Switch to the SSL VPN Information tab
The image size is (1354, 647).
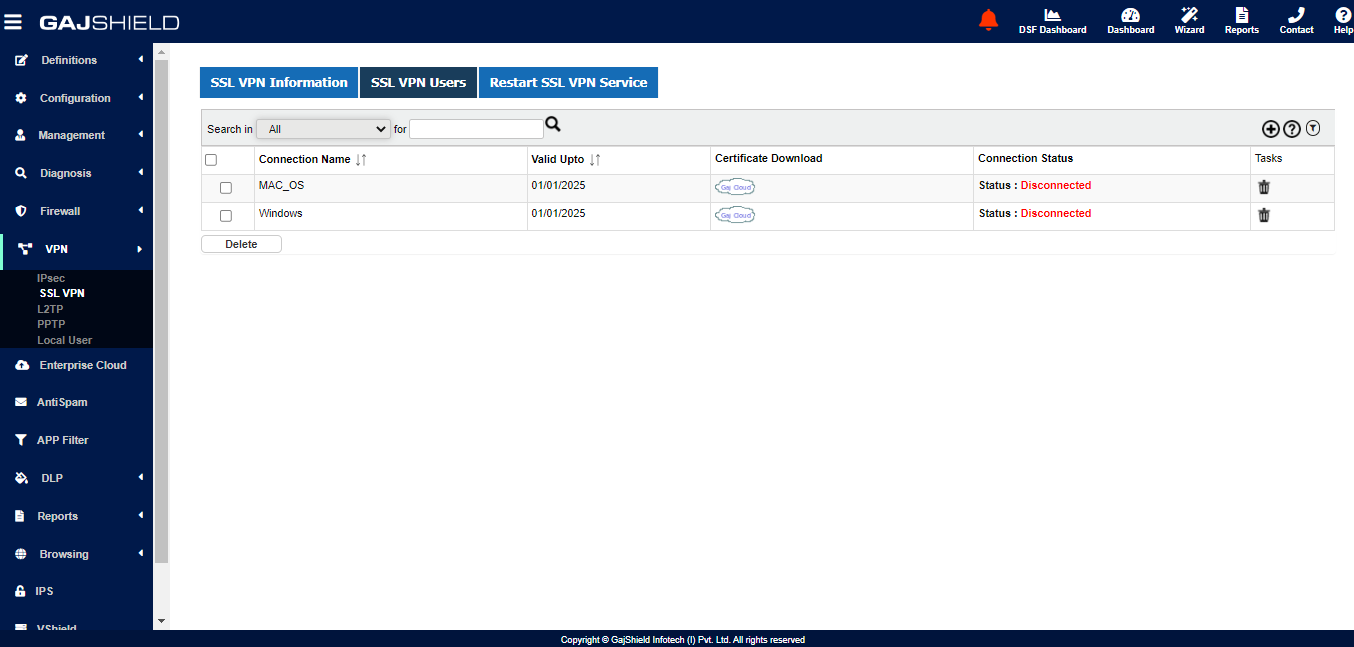[279, 83]
